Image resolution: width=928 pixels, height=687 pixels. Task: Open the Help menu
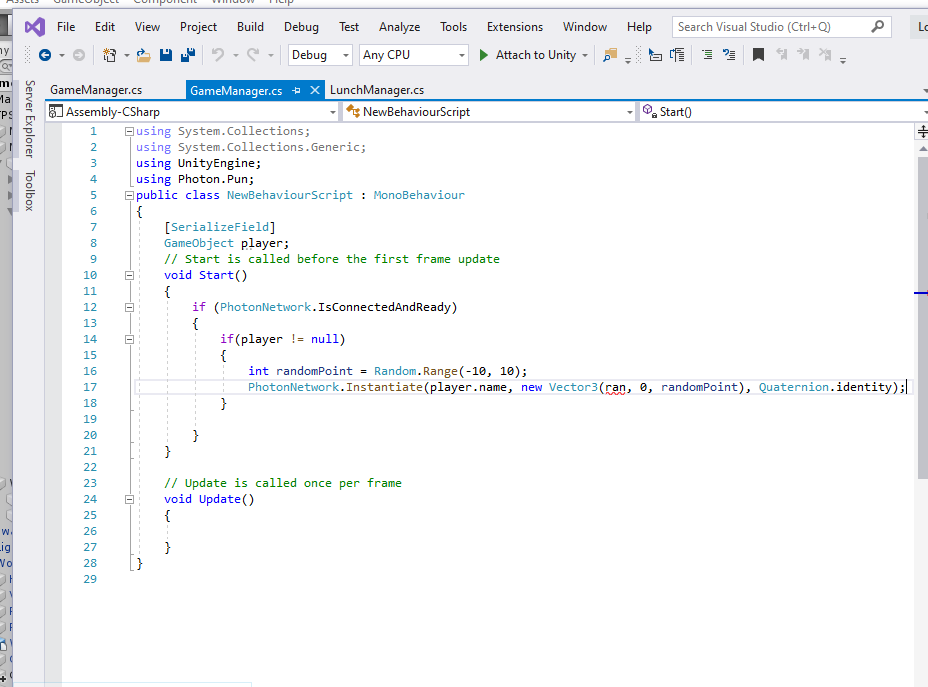pyautogui.click(x=639, y=27)
